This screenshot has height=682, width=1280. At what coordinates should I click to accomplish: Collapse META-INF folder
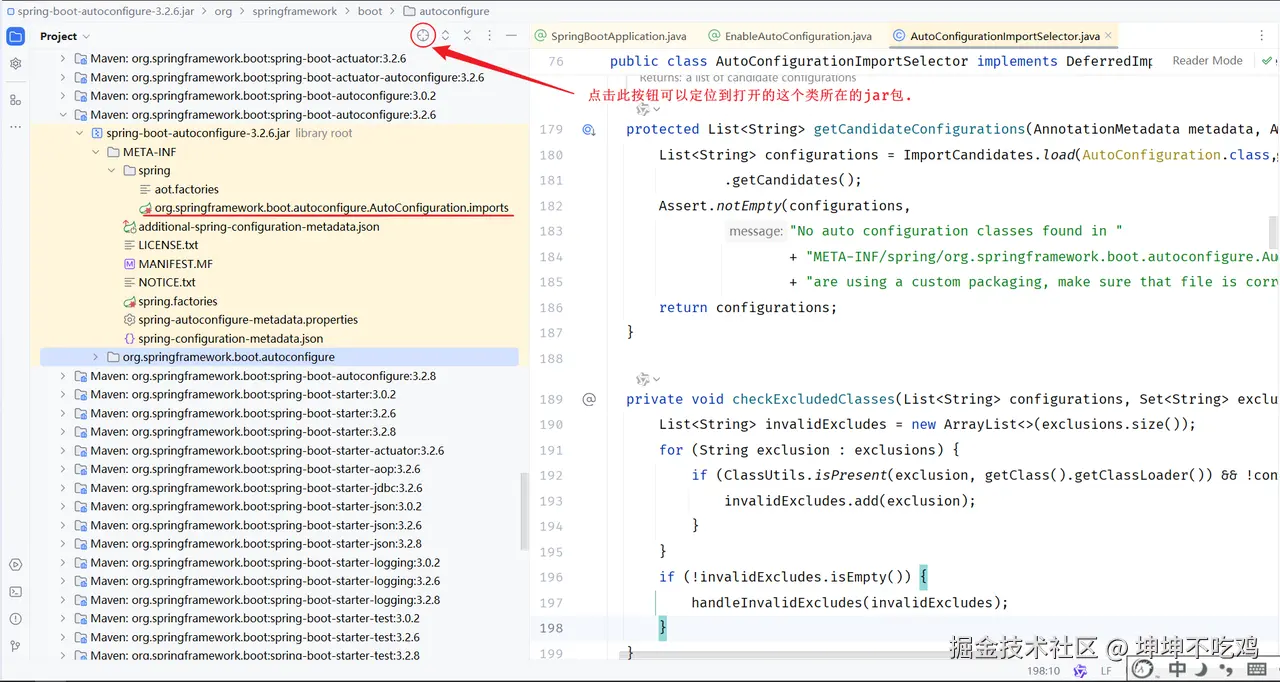point(95,152)
